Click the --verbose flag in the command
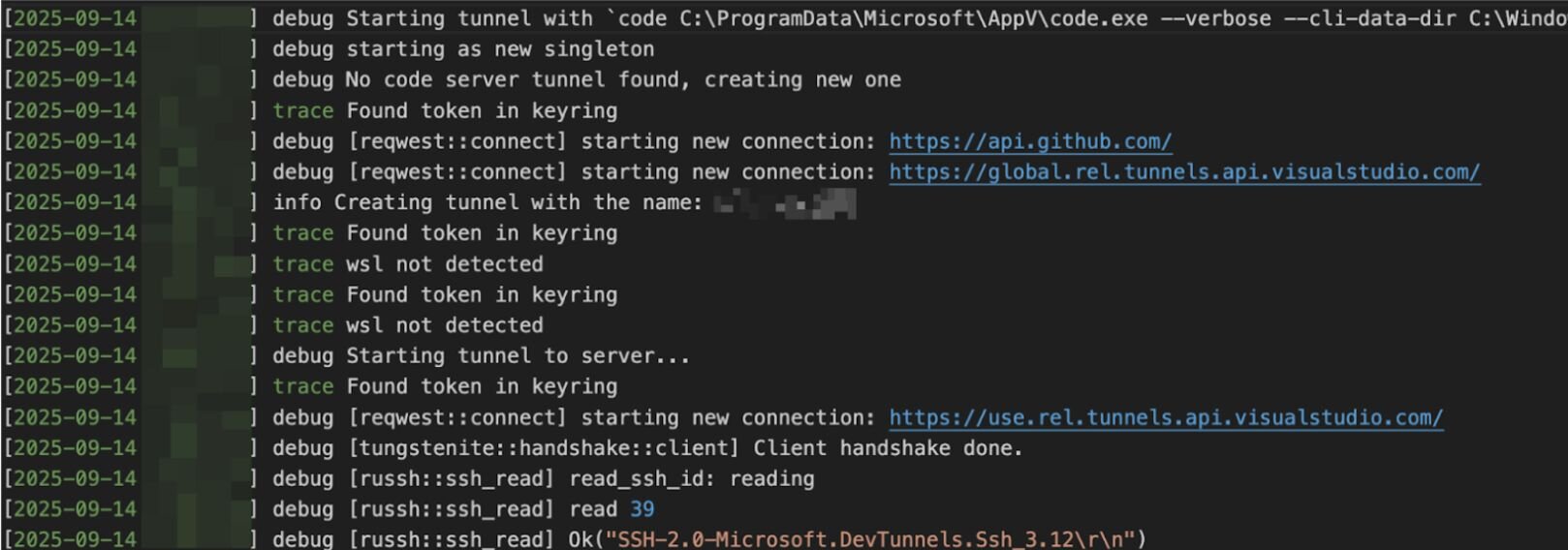Viewport: 1568px width, 550px height. pyautogui.click(x=1215, y=18)
